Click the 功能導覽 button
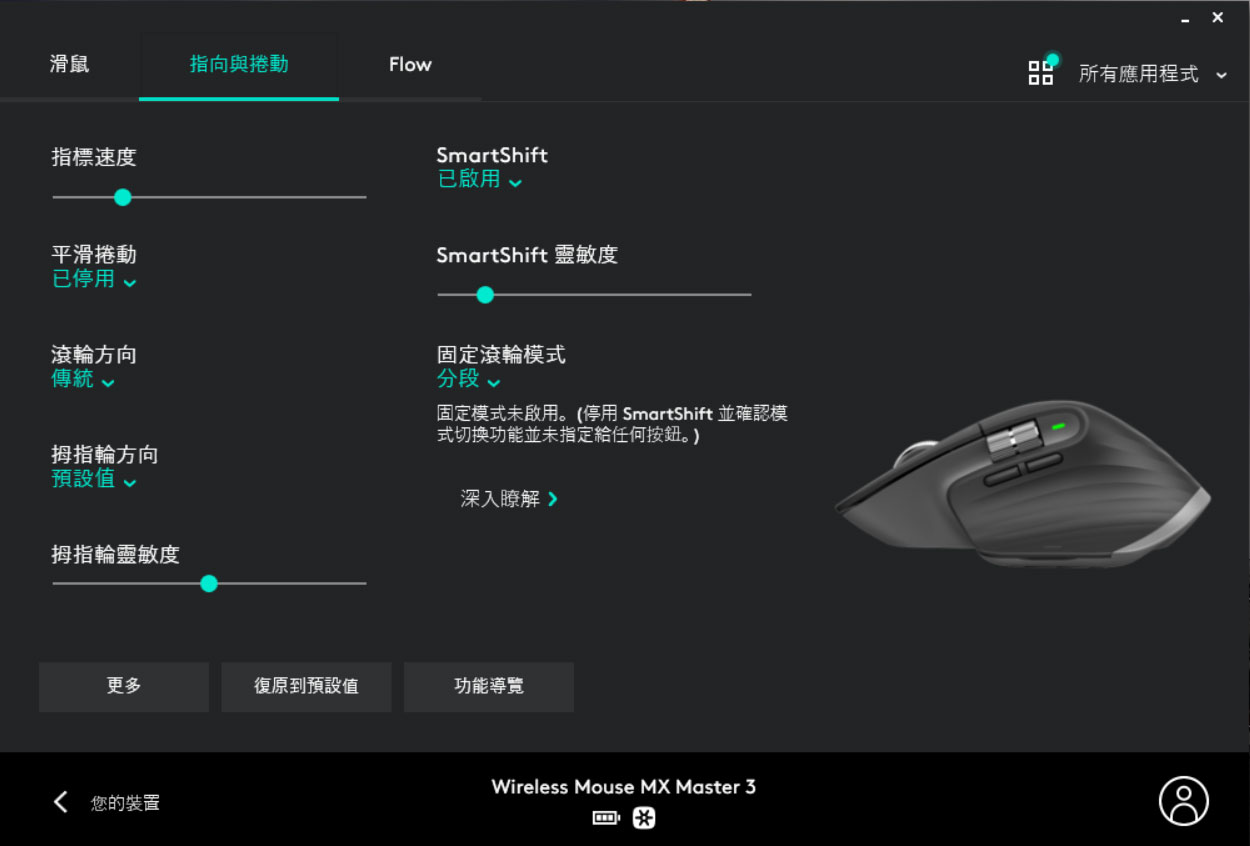Image resolution: width=1250 pixels, height=846 pixels. coord(488,686)
